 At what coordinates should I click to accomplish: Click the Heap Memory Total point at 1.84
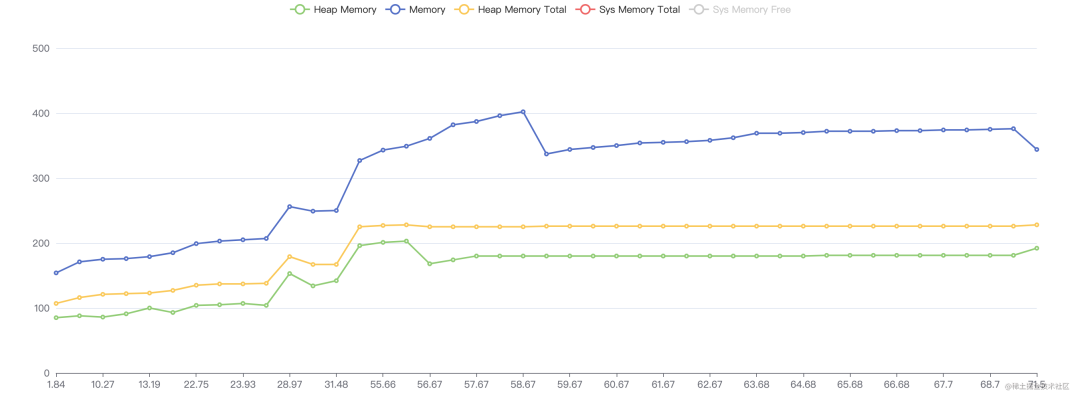point(56,304)
